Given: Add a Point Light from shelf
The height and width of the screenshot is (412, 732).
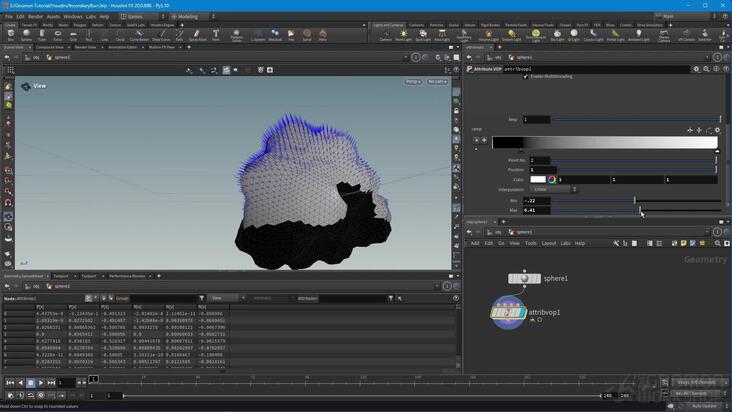Looking at the screenshot, I should pos(403,35).
